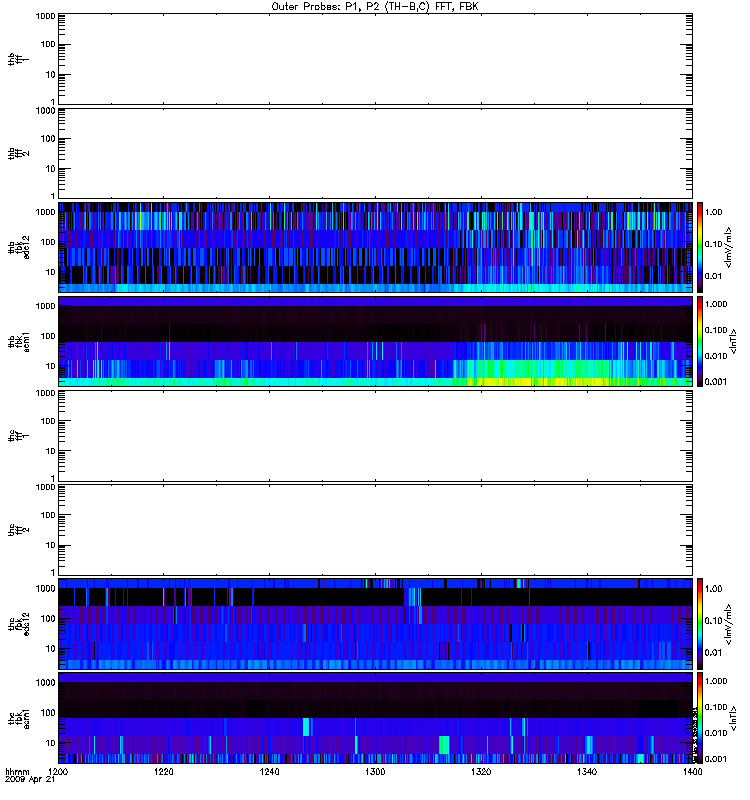This screenshot has height=800, width=750.
Task: Click the "thc fff 1" y-axis title
Action: coord(19,436)
